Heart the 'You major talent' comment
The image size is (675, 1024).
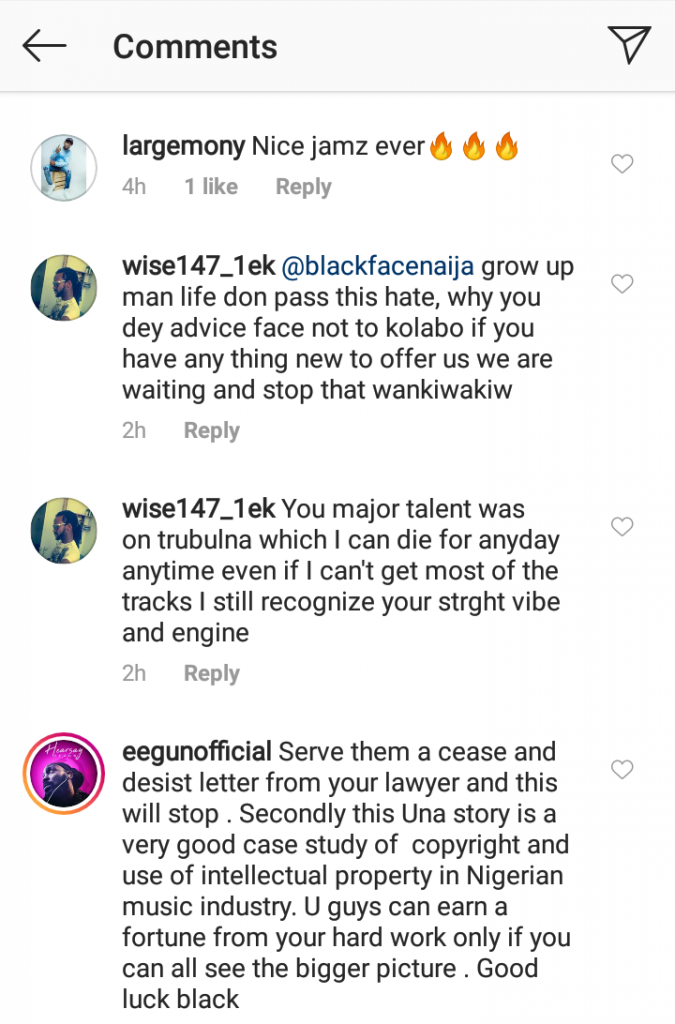click(622, 527)
